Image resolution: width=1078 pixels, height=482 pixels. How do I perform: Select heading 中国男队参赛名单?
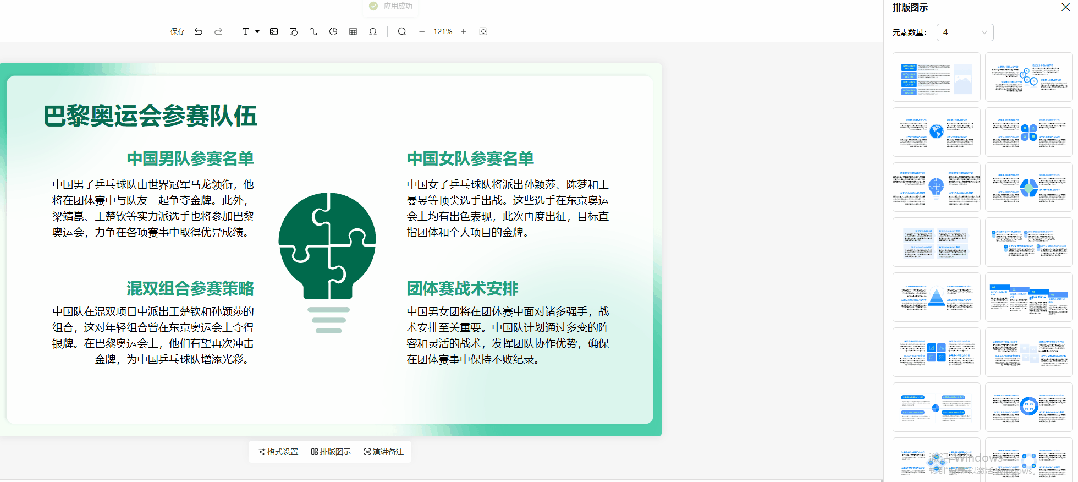click(190, 158)
